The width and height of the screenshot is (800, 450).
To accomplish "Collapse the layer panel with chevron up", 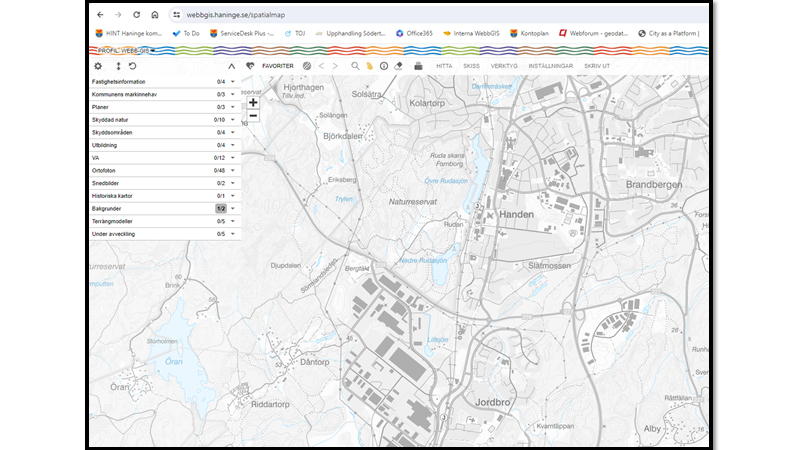I will click(232, 66).
